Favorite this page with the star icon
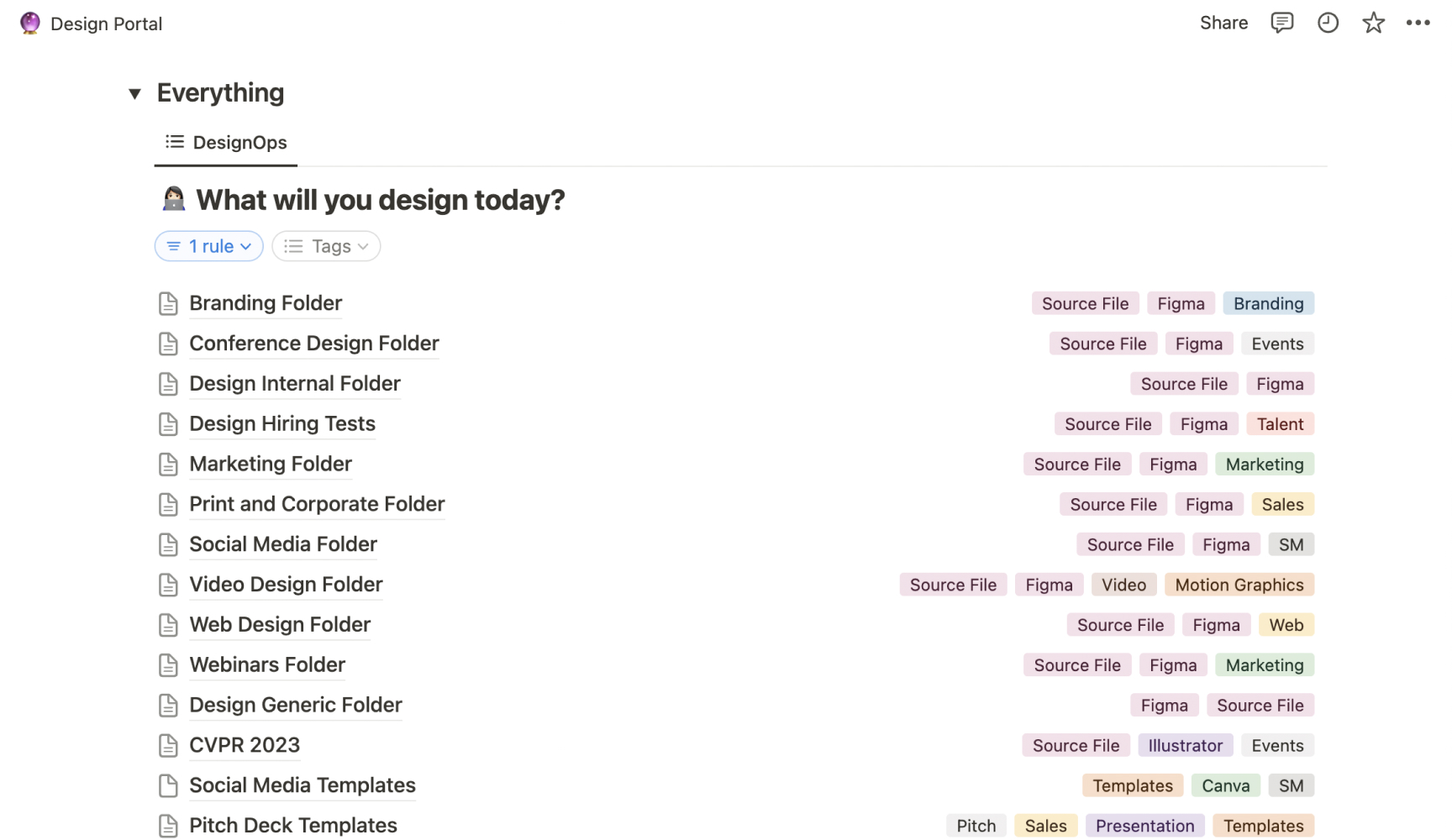Image resolution: width=1452 pixels, height=840 pixels. coord(1373,23)
